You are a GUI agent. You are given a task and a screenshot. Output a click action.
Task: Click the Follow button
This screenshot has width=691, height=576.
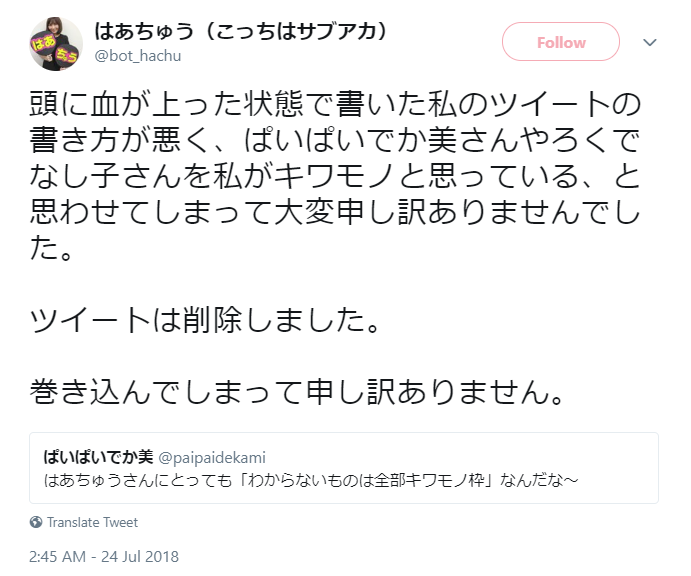pos(561,42)
